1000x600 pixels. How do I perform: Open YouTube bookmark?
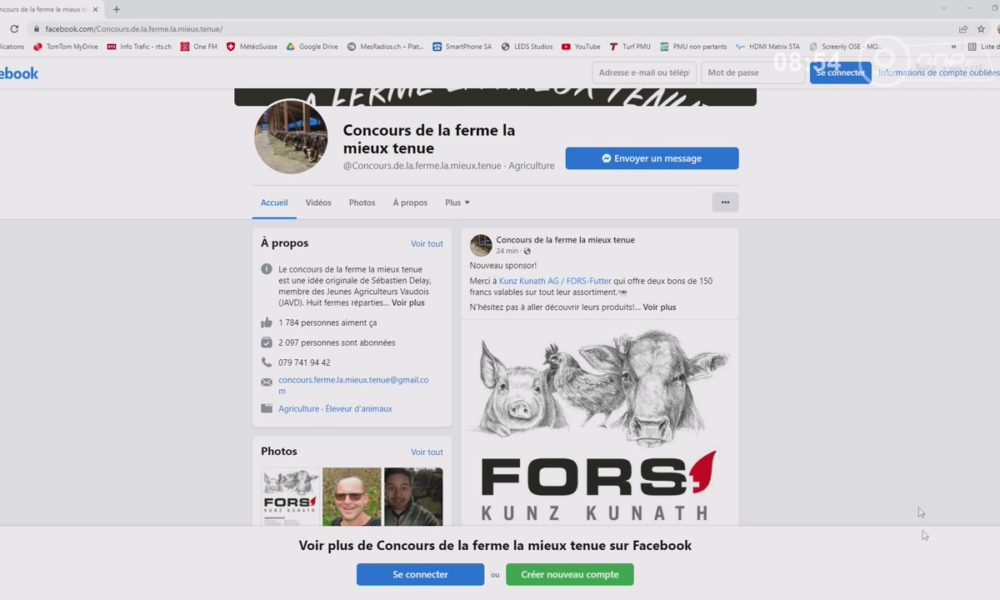coord(581,47)
